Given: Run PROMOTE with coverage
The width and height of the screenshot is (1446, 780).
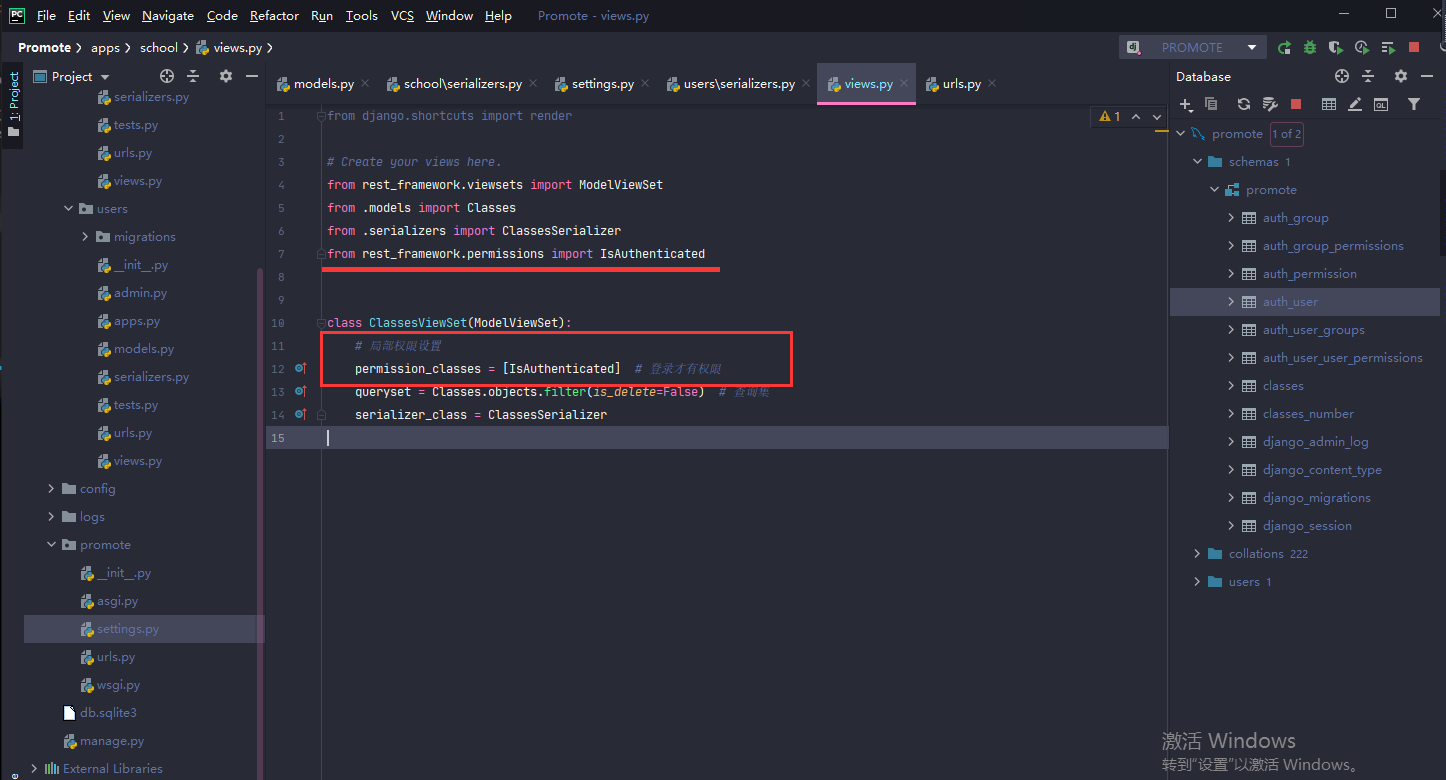Looking at the screenshot, I should (1335, 47).
